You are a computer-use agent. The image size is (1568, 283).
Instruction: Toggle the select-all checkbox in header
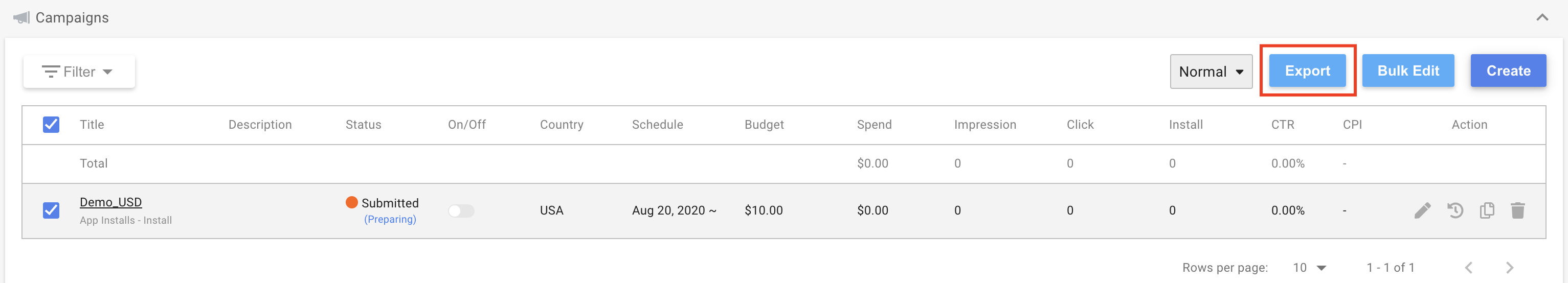(x=51, y=125)
